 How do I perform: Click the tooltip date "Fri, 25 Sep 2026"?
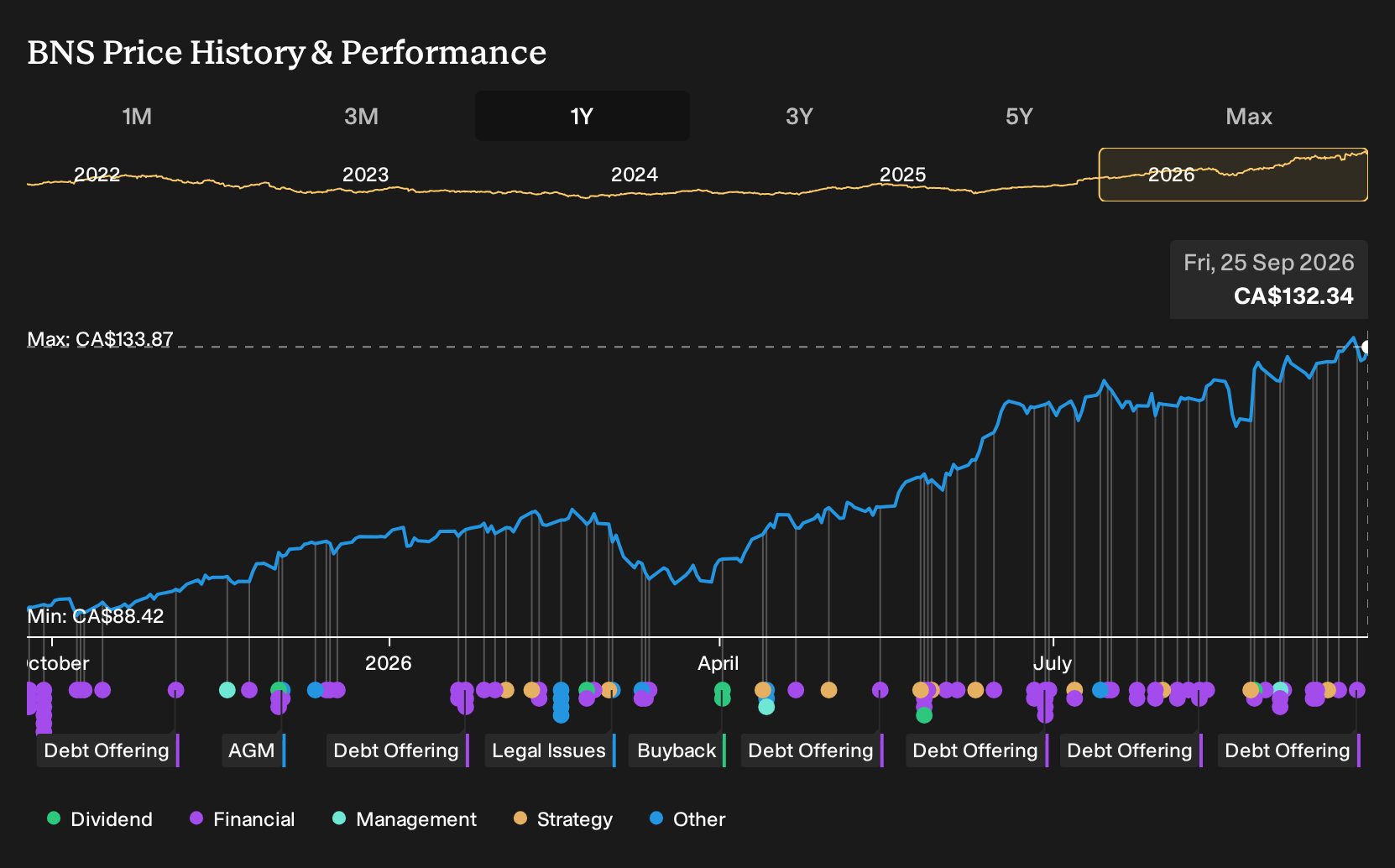point(1269,263)
